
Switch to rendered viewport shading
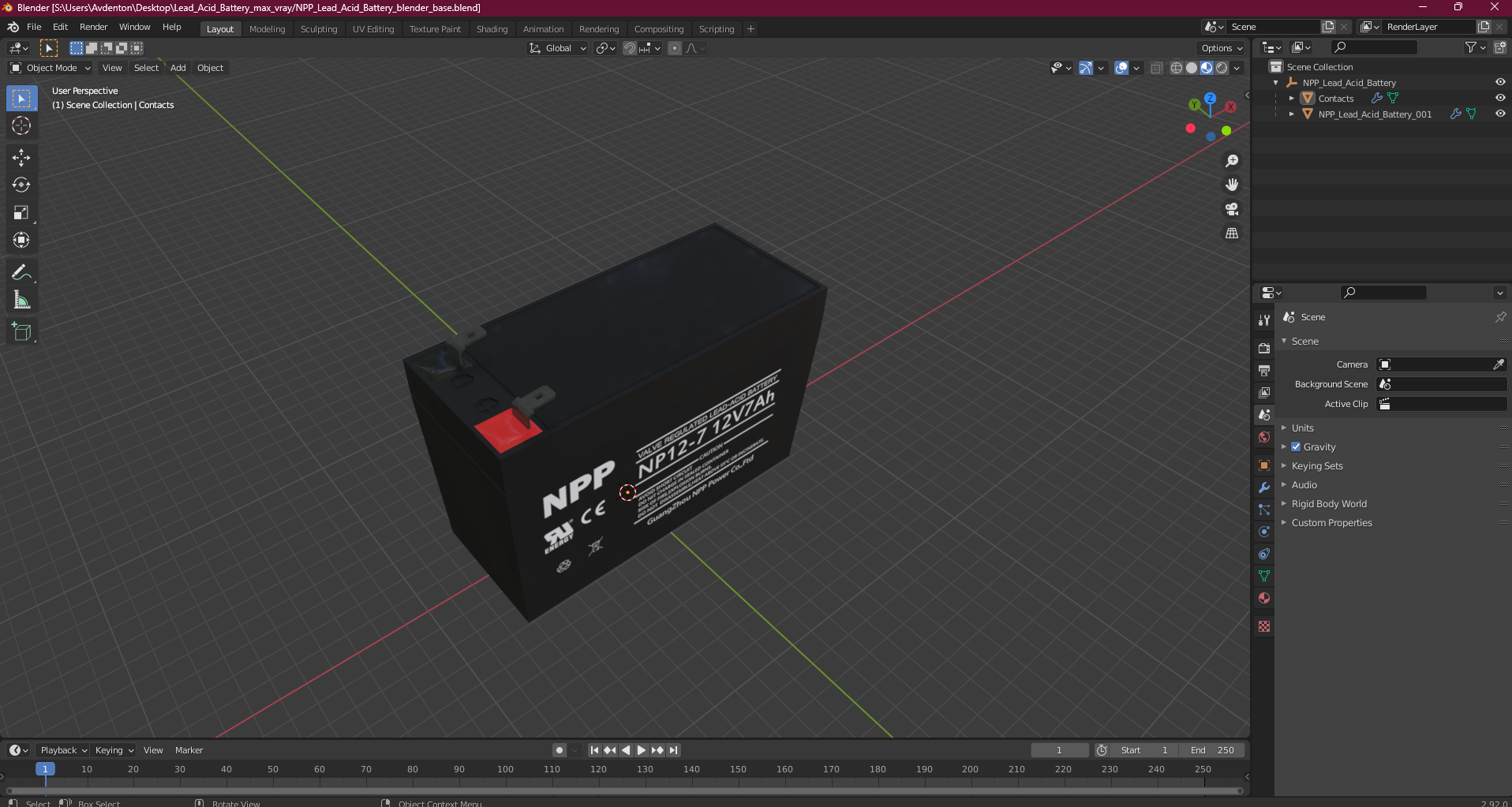pyautogui.click(x=1222, y=68)
